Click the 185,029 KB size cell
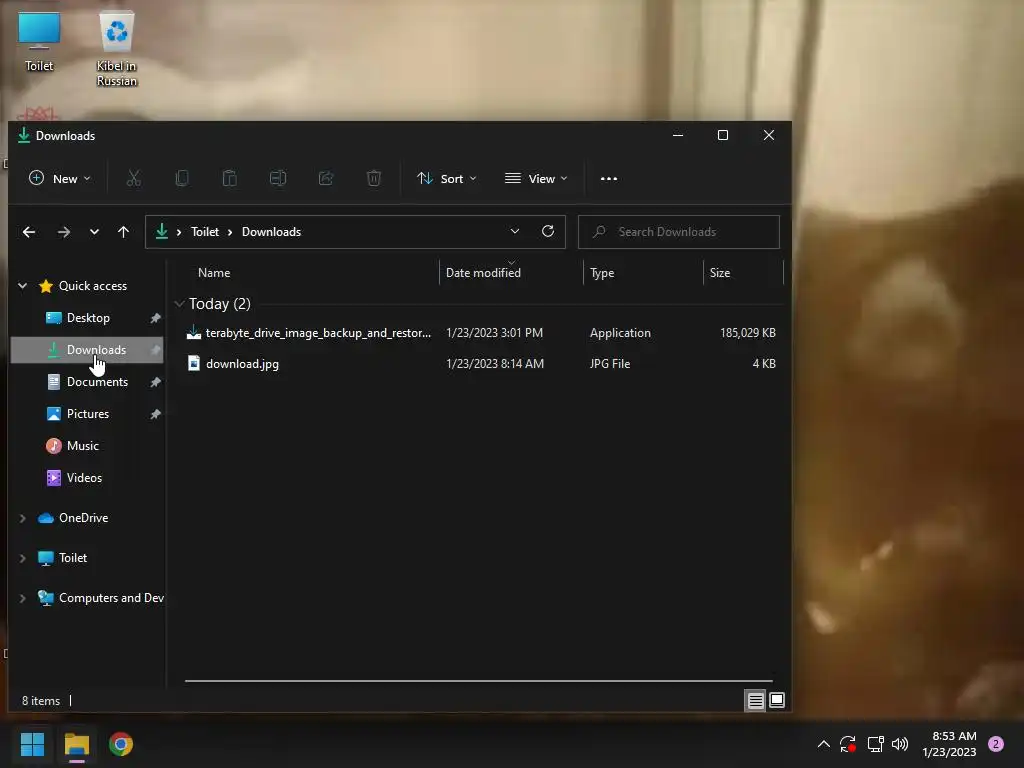1024x768 pixels. point(748,333)
